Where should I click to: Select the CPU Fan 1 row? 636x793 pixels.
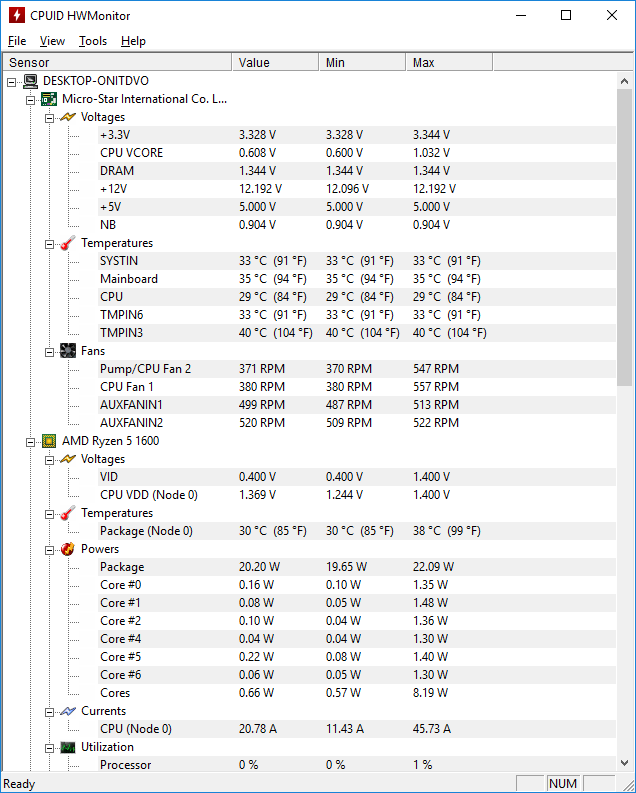(x=357, y=387)
